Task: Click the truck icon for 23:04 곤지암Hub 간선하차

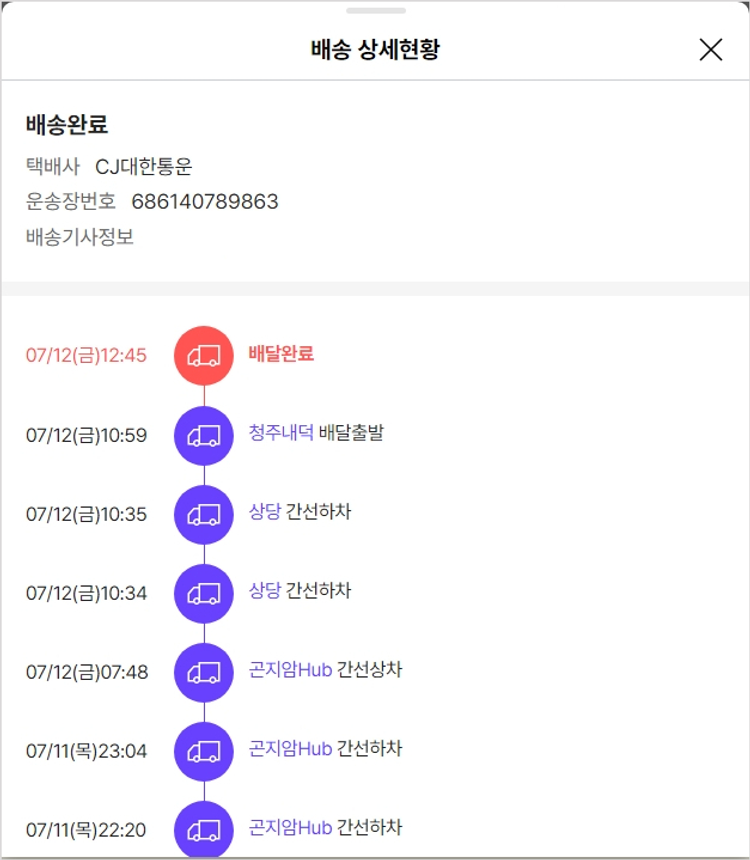Action: pyautogui.click(x=204, y=751)
